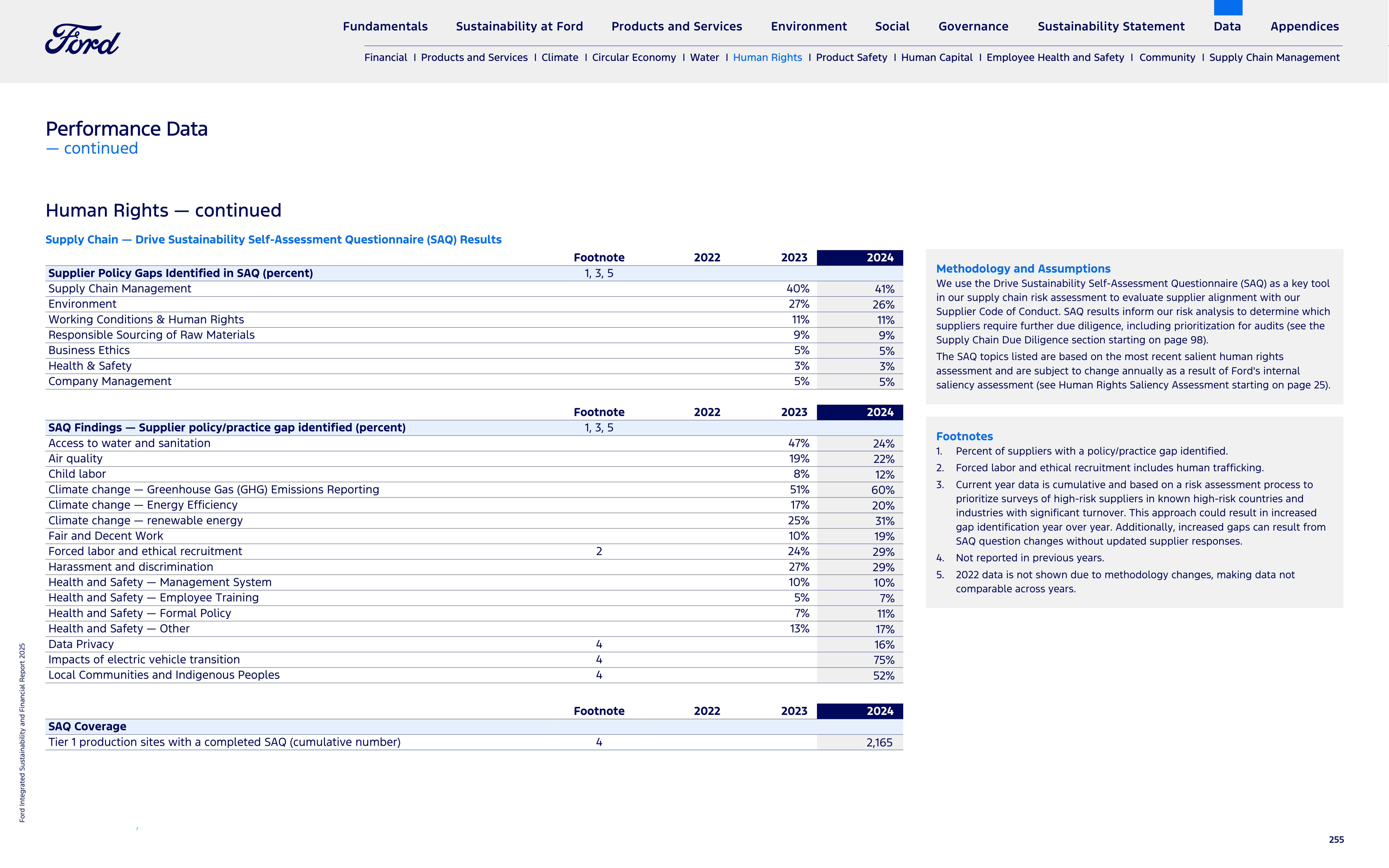Open Circular Economy subsection
Viewport: 1389px width, 868px height.
point(634,58)
